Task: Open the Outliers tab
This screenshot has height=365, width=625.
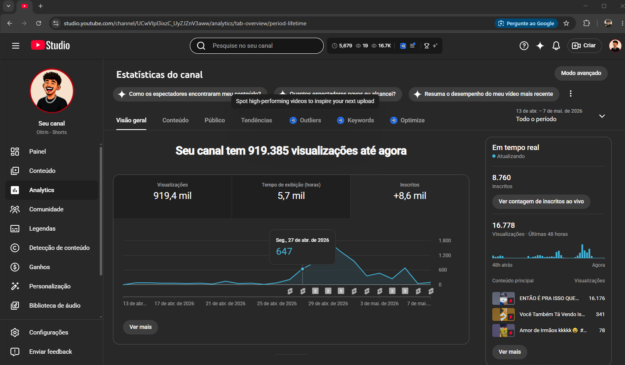Action: pos(305,120)
